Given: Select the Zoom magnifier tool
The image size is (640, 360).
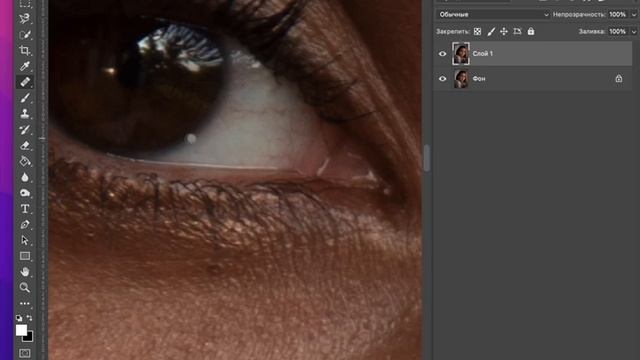Looking at the screenshot, I should [24, 287].
